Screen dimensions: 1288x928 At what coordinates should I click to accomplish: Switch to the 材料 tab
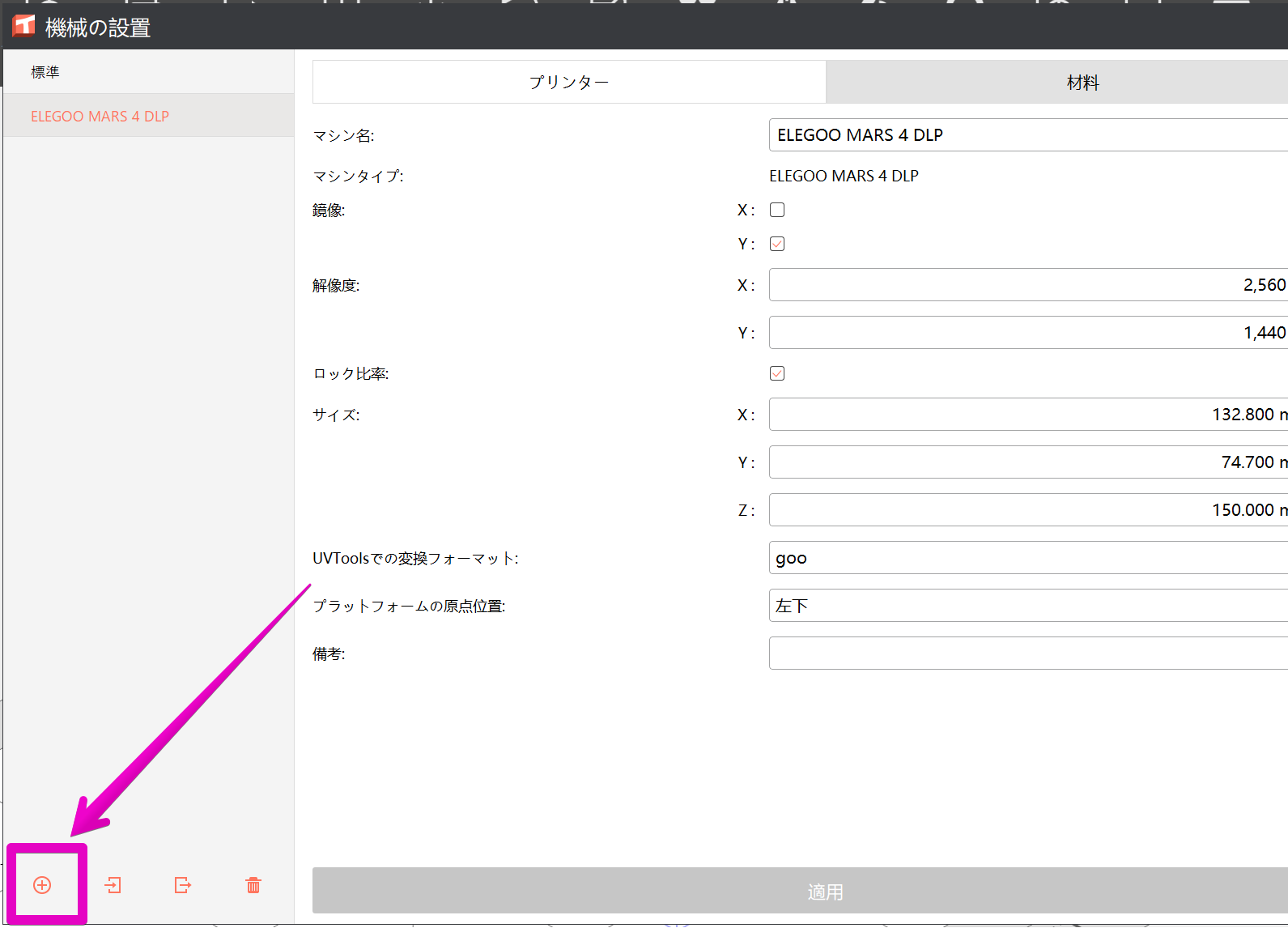(x=1057, y=82)
